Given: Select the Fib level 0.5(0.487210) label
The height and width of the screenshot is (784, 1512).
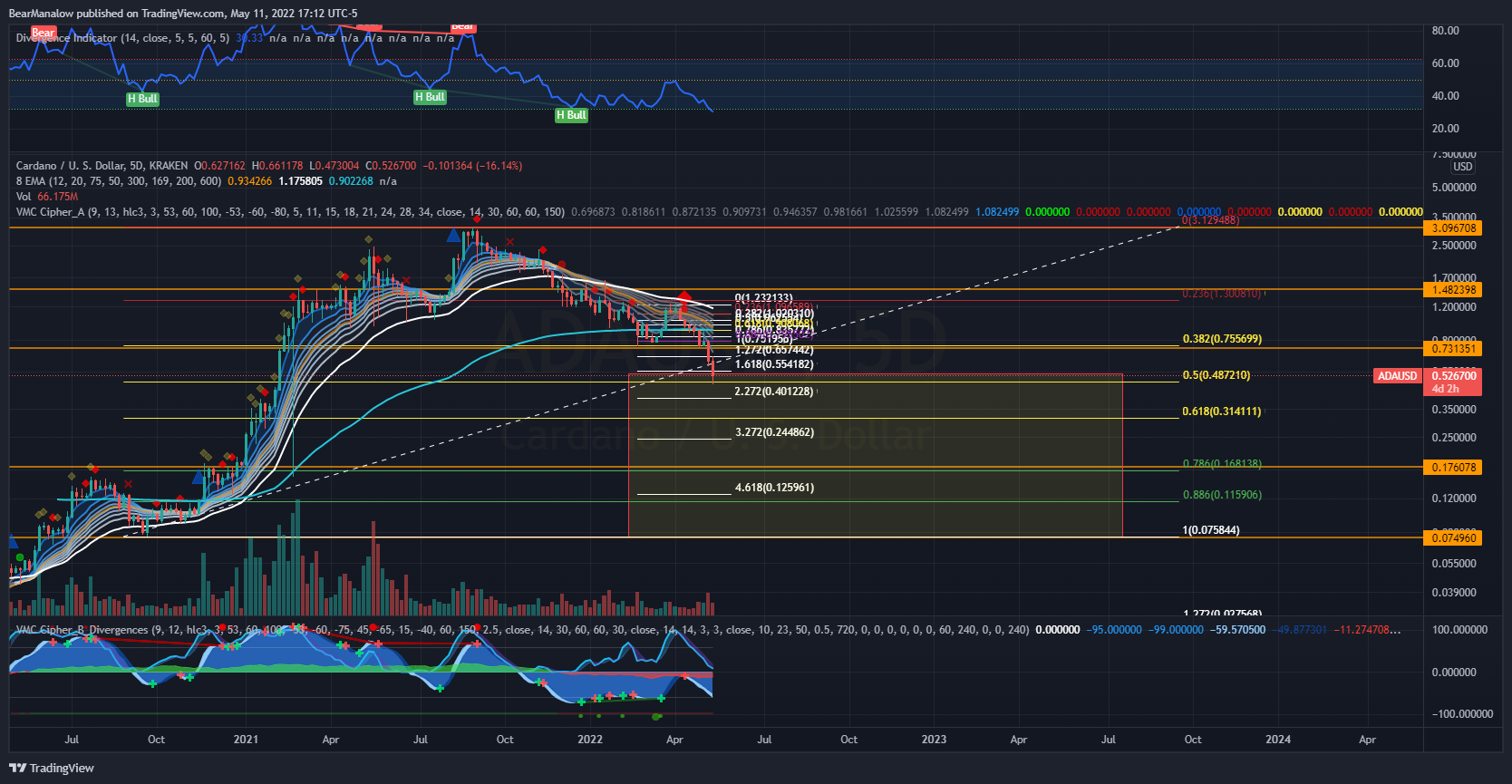Looking at the screenshot, I should 1216,375.
